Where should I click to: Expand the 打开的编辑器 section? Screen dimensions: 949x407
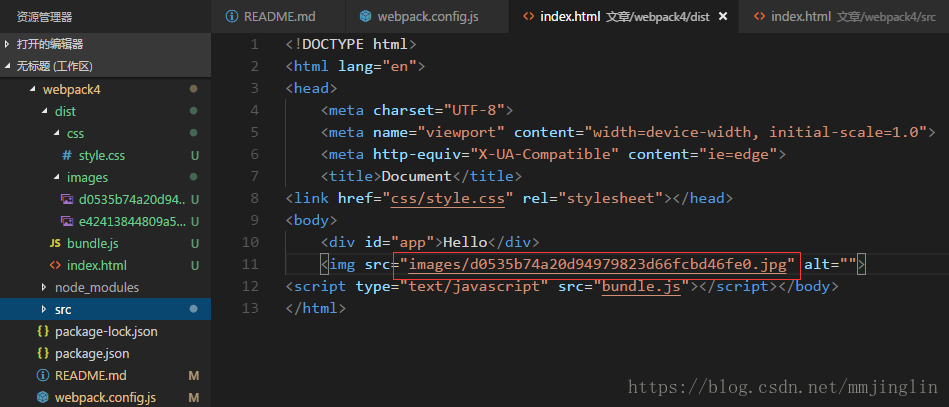tap(105, 44)
